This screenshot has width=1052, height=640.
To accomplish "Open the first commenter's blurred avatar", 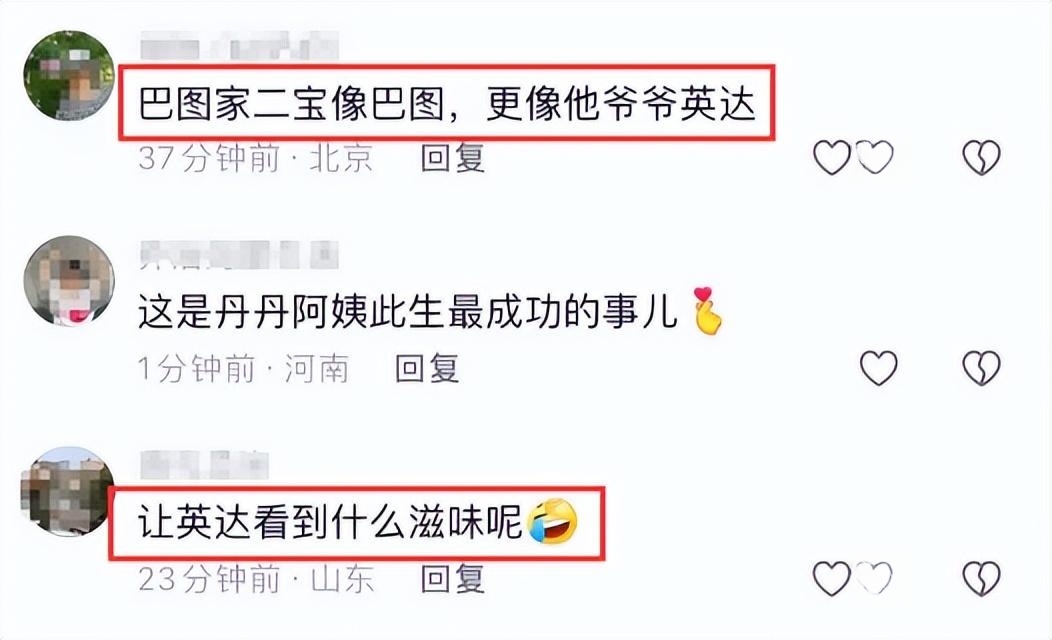I will point(69,75).
